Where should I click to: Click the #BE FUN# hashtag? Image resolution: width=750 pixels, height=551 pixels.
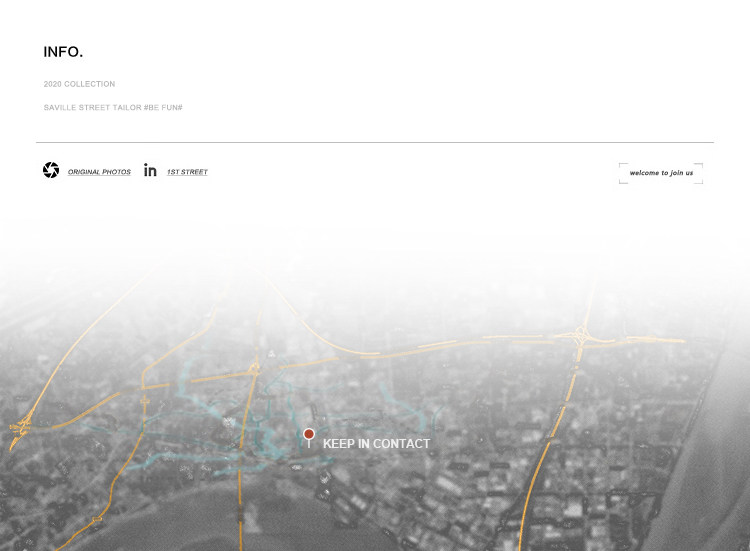coord(163,107)
